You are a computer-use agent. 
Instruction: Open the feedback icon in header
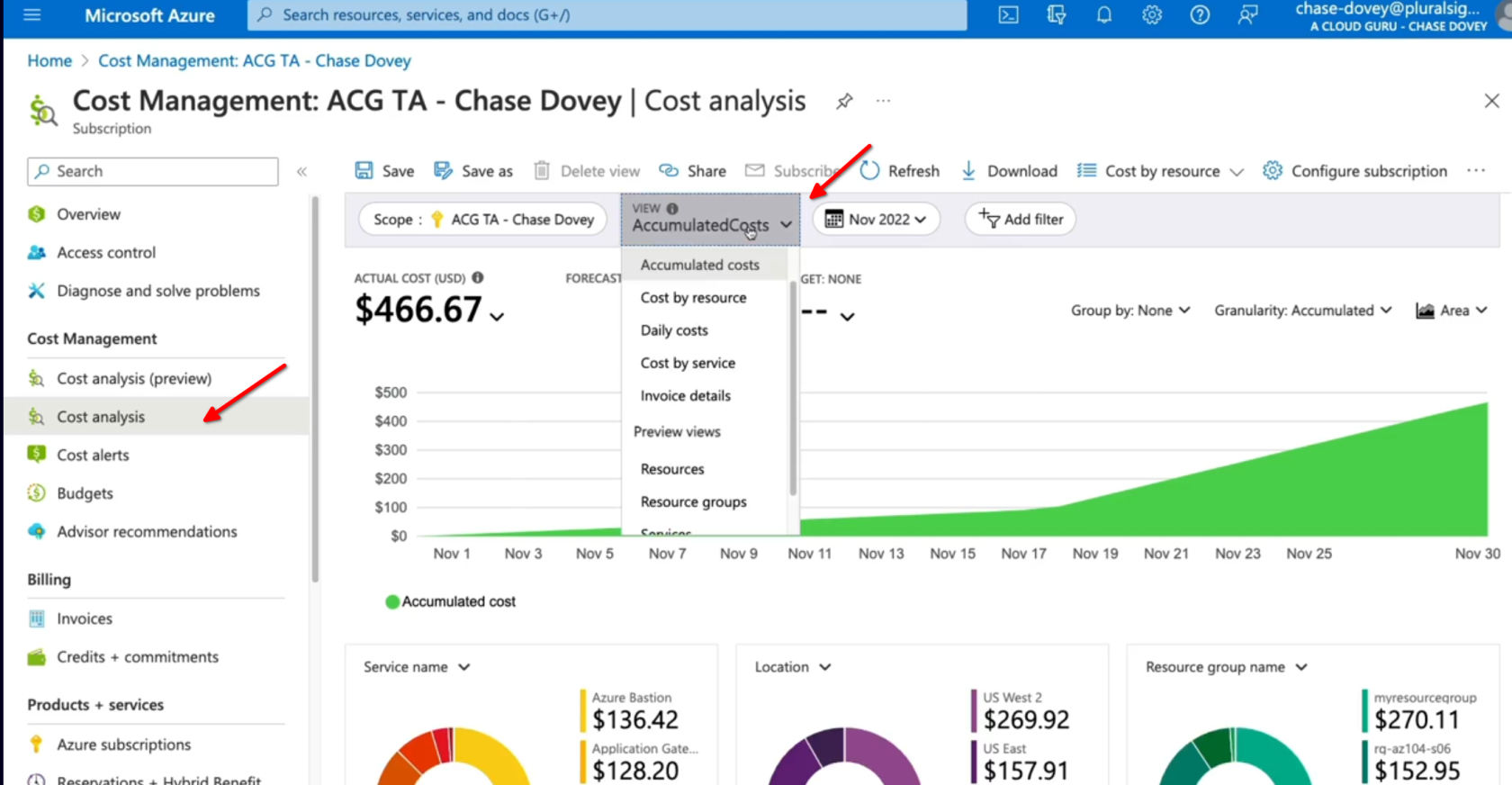pos(1247,15)
